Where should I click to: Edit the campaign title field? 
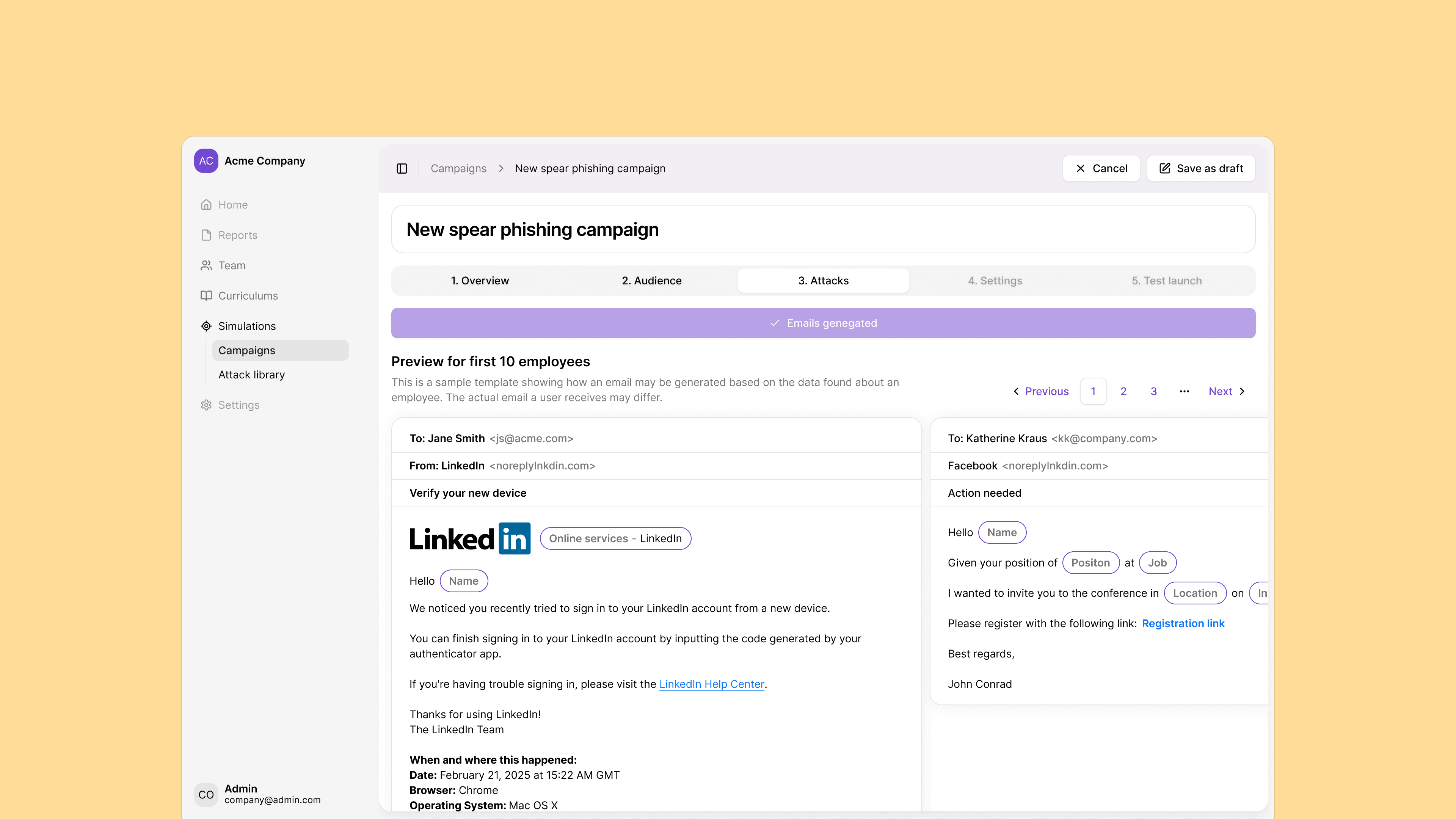(823, 229)
